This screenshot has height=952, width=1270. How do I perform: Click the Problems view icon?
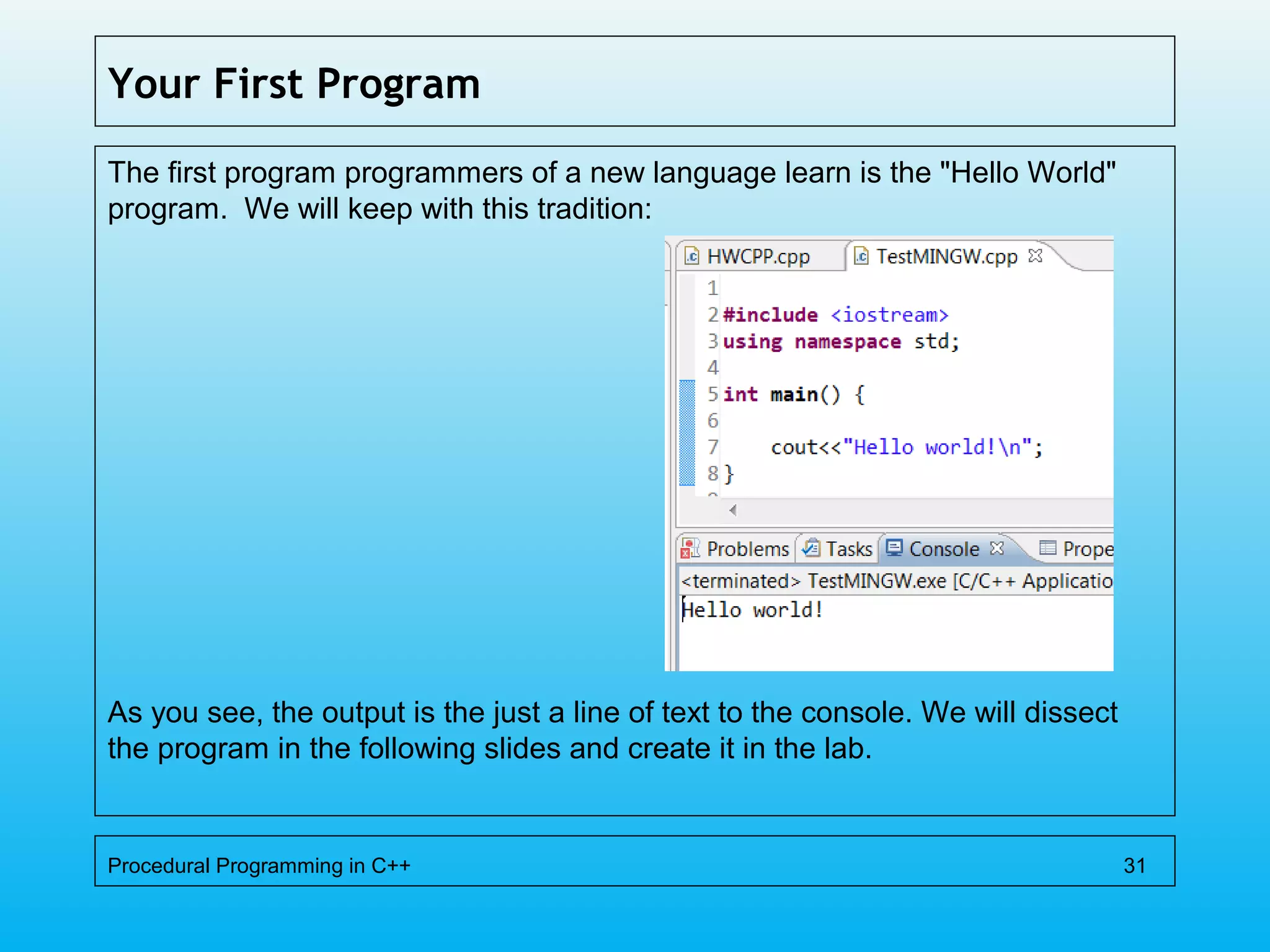click(x=690, y=549)
